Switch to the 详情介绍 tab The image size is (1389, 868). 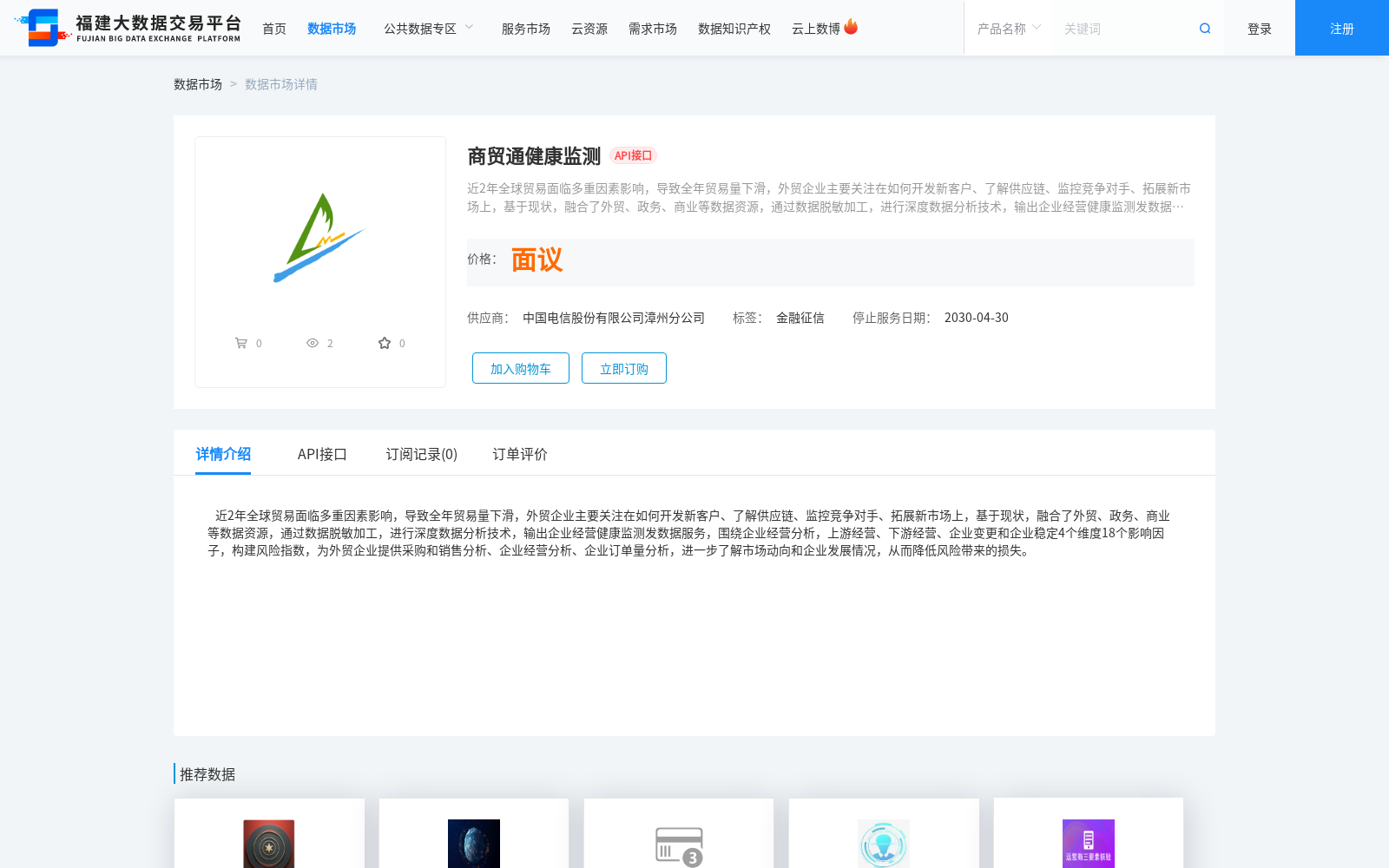coord(223,454)
